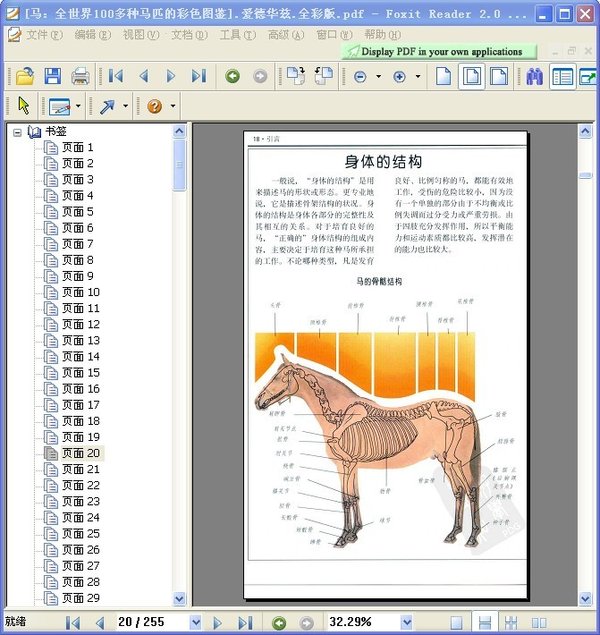The height and width of the screenshot is (635, 600).
Task: Open help icon dropdown arrow
Action: [x=173, y=106]
